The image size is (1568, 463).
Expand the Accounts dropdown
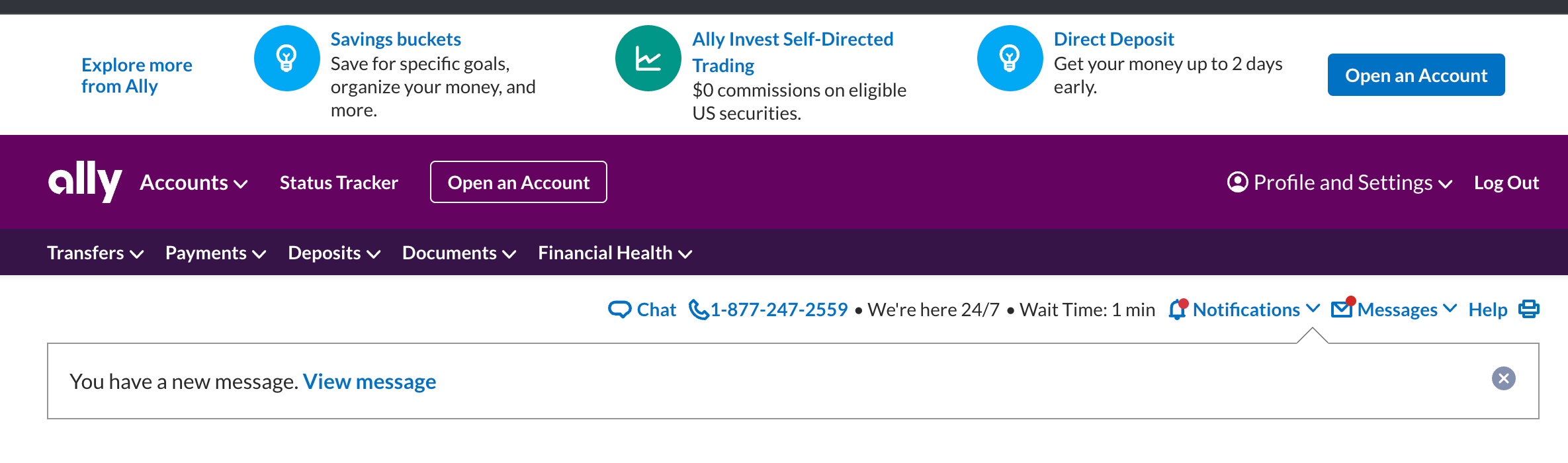(x=194, y=183)
